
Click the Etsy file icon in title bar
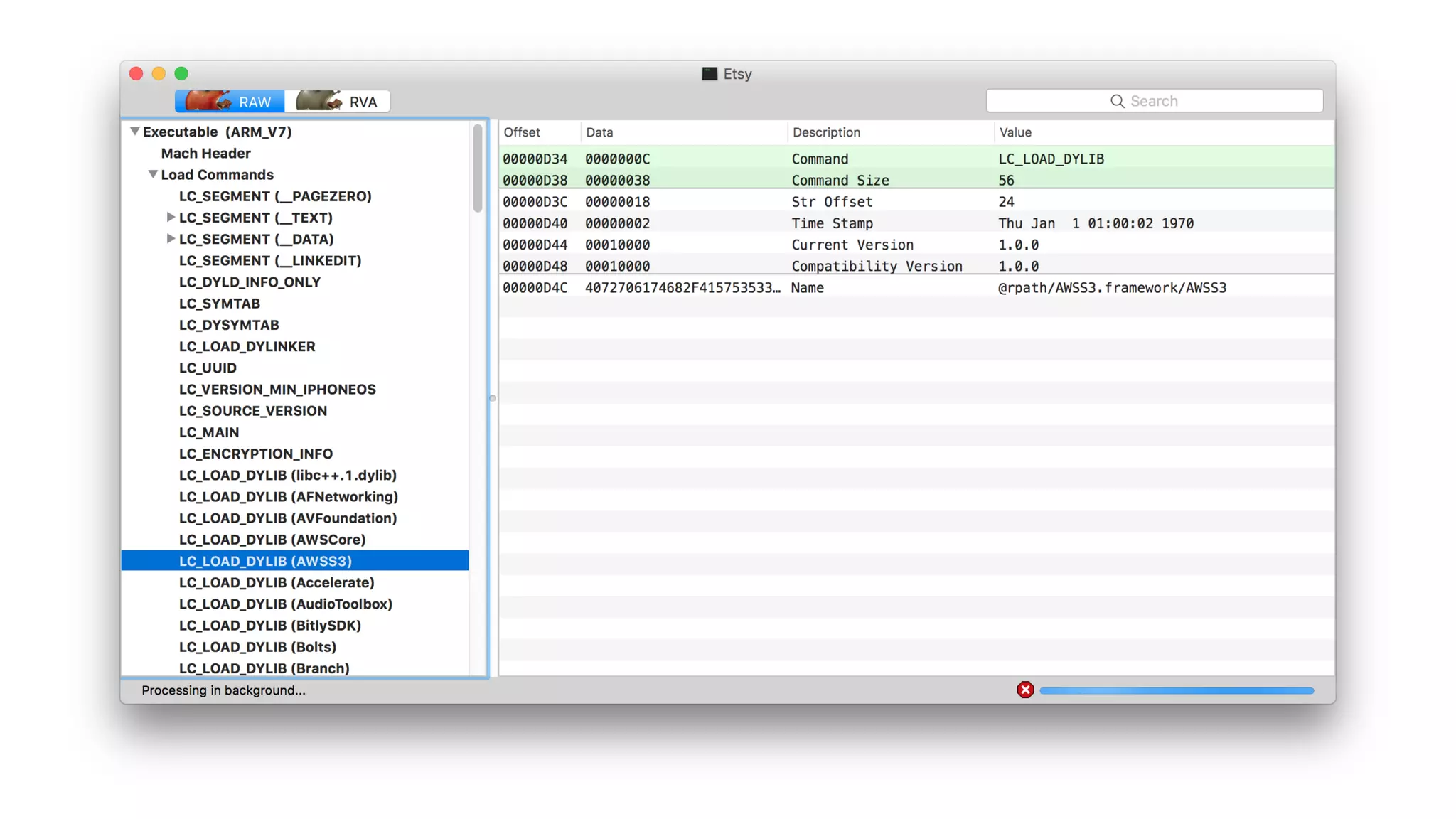click(x=709, y=74)
